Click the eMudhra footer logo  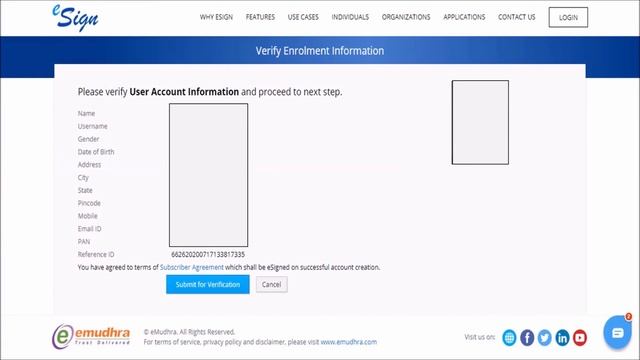91,336
